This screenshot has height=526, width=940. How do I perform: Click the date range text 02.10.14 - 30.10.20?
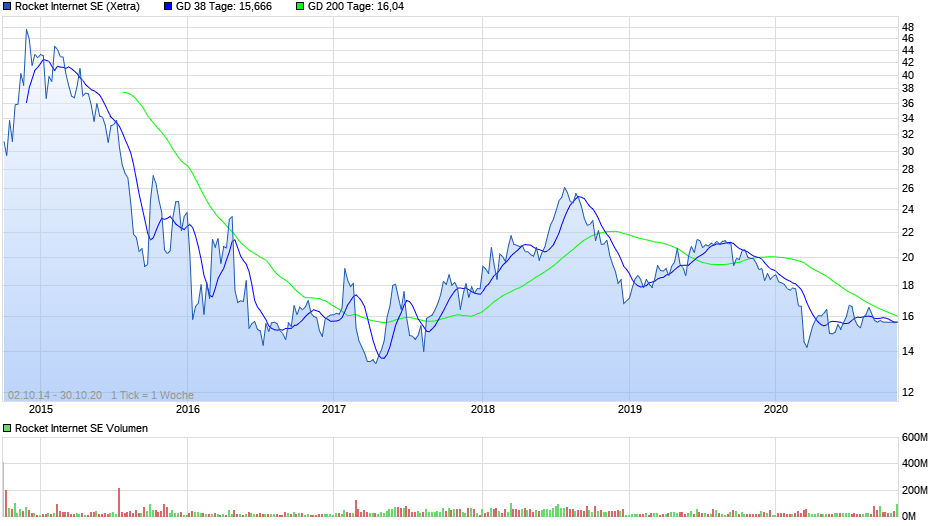tap(55, 395)
